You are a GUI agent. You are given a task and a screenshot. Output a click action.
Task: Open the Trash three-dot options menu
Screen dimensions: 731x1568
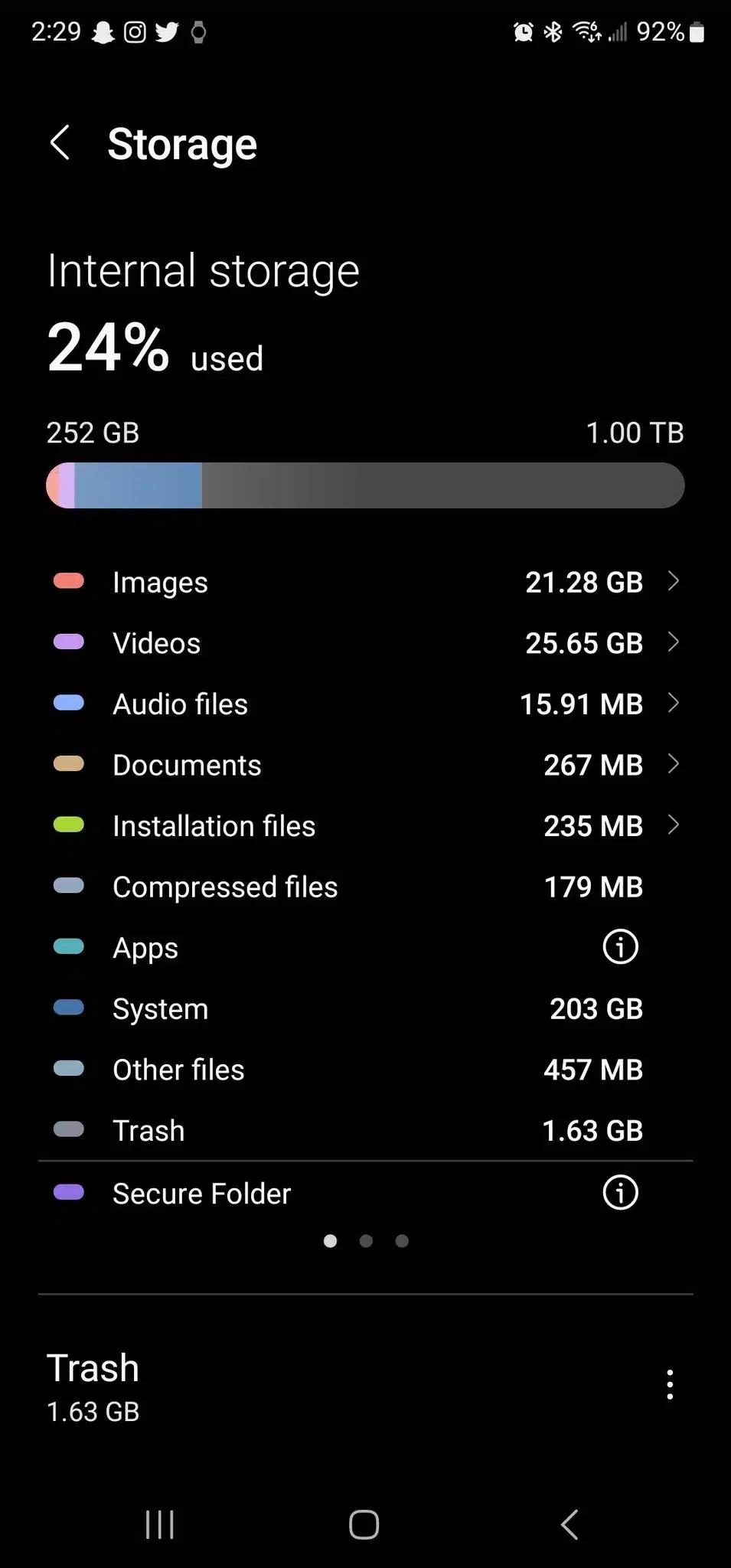(670, 1385)
